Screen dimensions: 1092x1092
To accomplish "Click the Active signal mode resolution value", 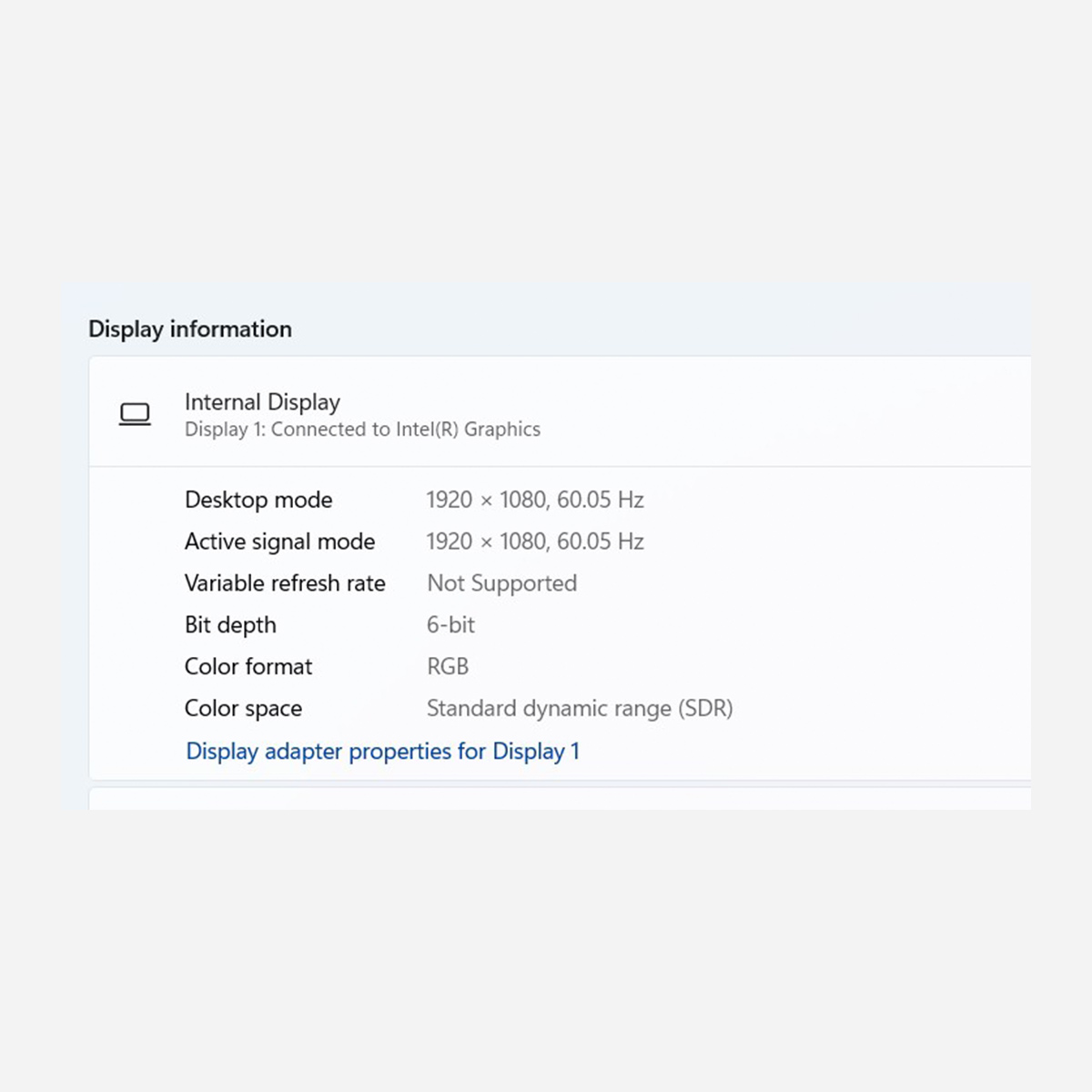I will [534, 541].
